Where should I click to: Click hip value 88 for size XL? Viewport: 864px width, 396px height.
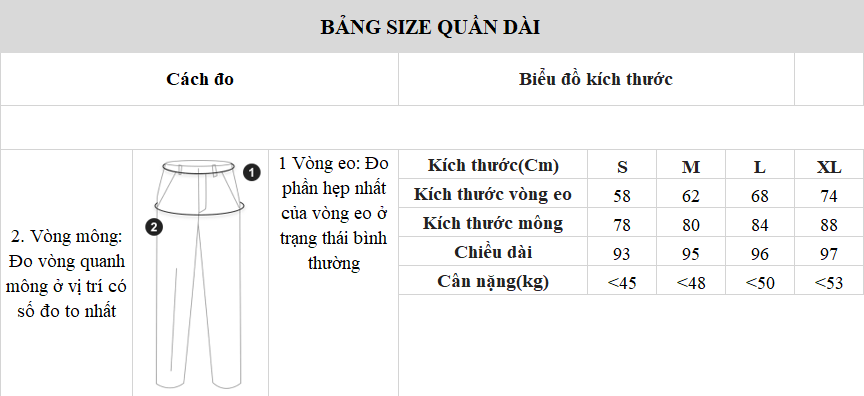coord(829,225)
